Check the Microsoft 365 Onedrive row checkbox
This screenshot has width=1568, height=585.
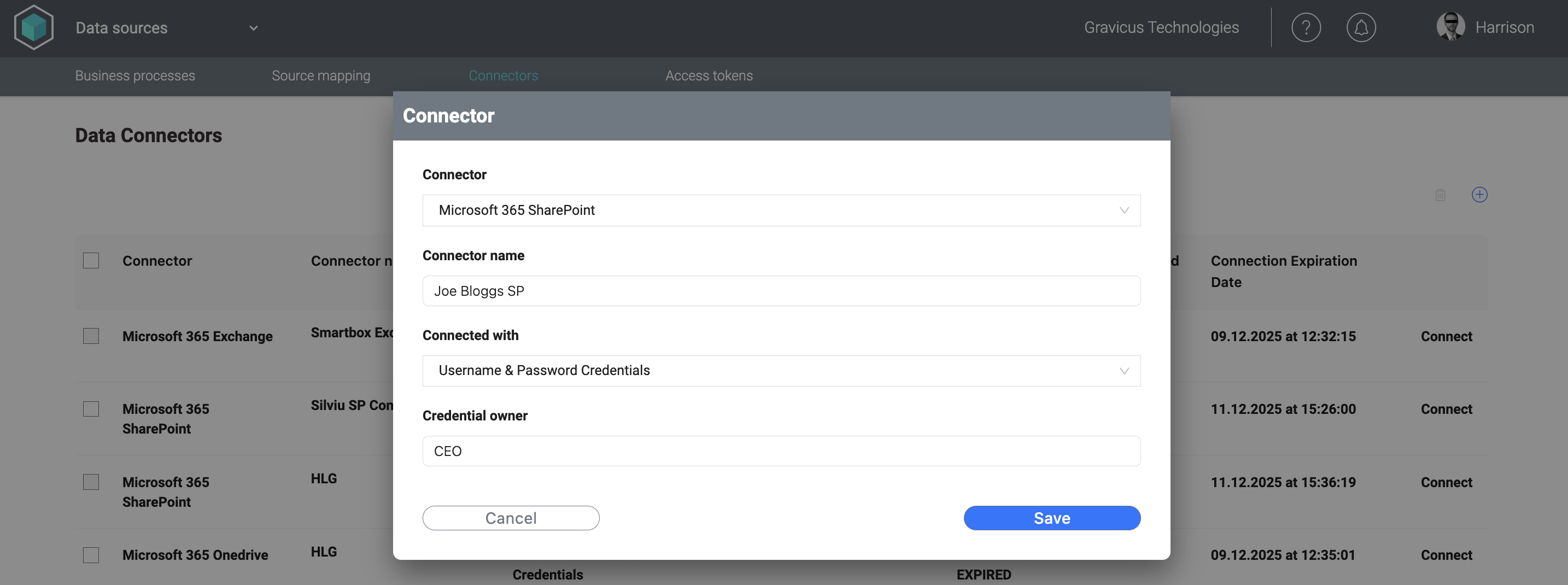[x=91, y=555]
